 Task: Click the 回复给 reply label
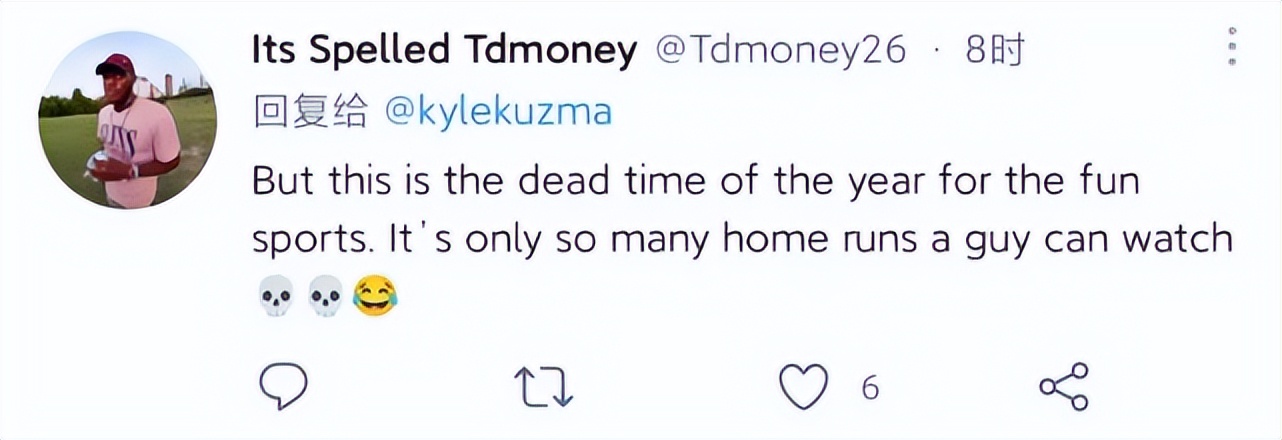[311, 112]
